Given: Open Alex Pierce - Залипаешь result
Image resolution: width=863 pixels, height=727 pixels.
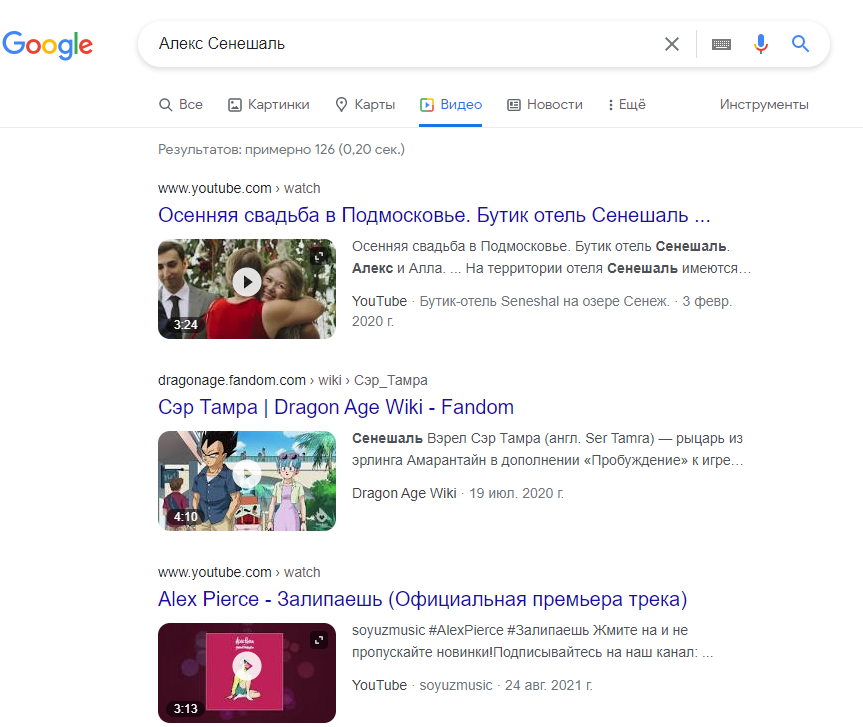Looking at the screenshot, I should point(423,599).
